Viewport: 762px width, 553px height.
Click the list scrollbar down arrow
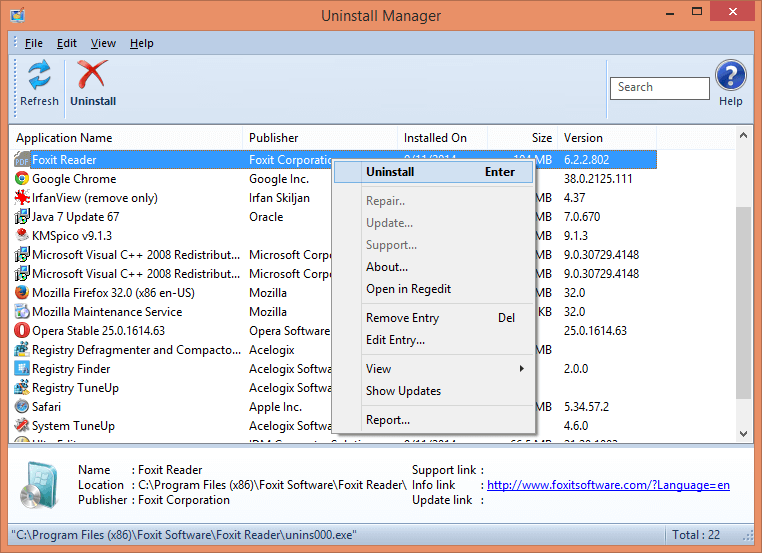[743, 433]
